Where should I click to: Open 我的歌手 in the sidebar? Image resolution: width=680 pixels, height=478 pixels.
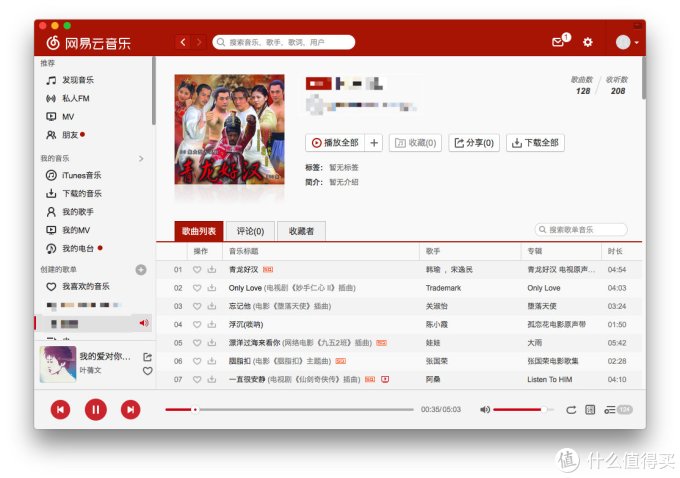click(70, 212)
